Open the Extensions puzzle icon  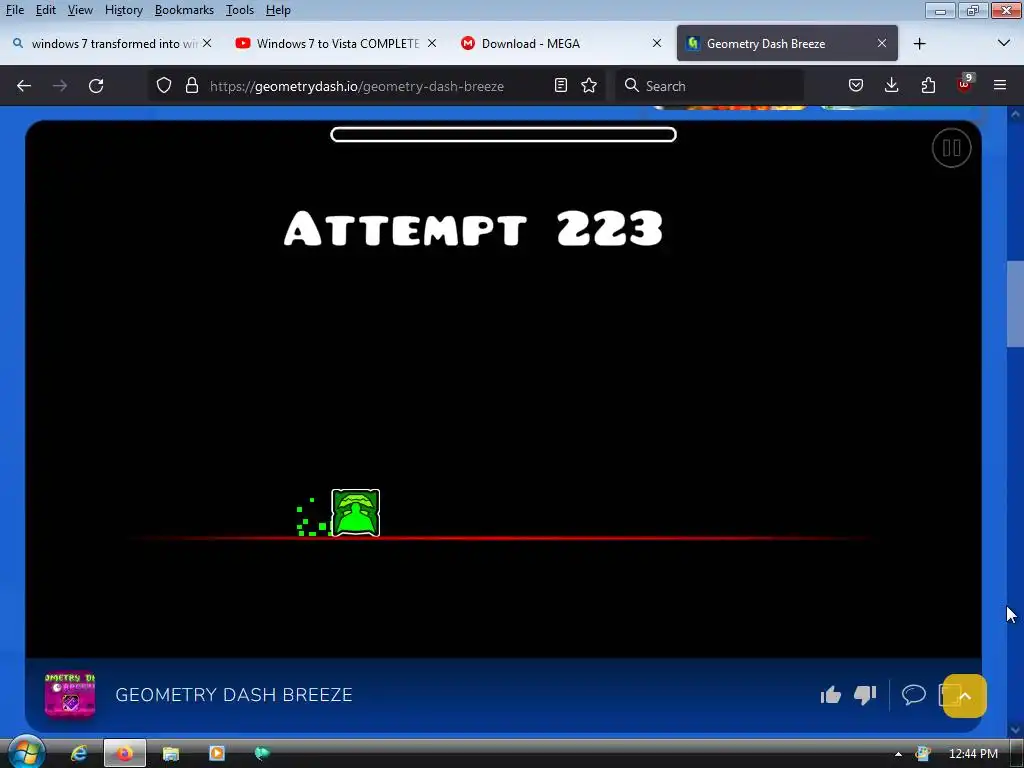(x=928, y=86)
